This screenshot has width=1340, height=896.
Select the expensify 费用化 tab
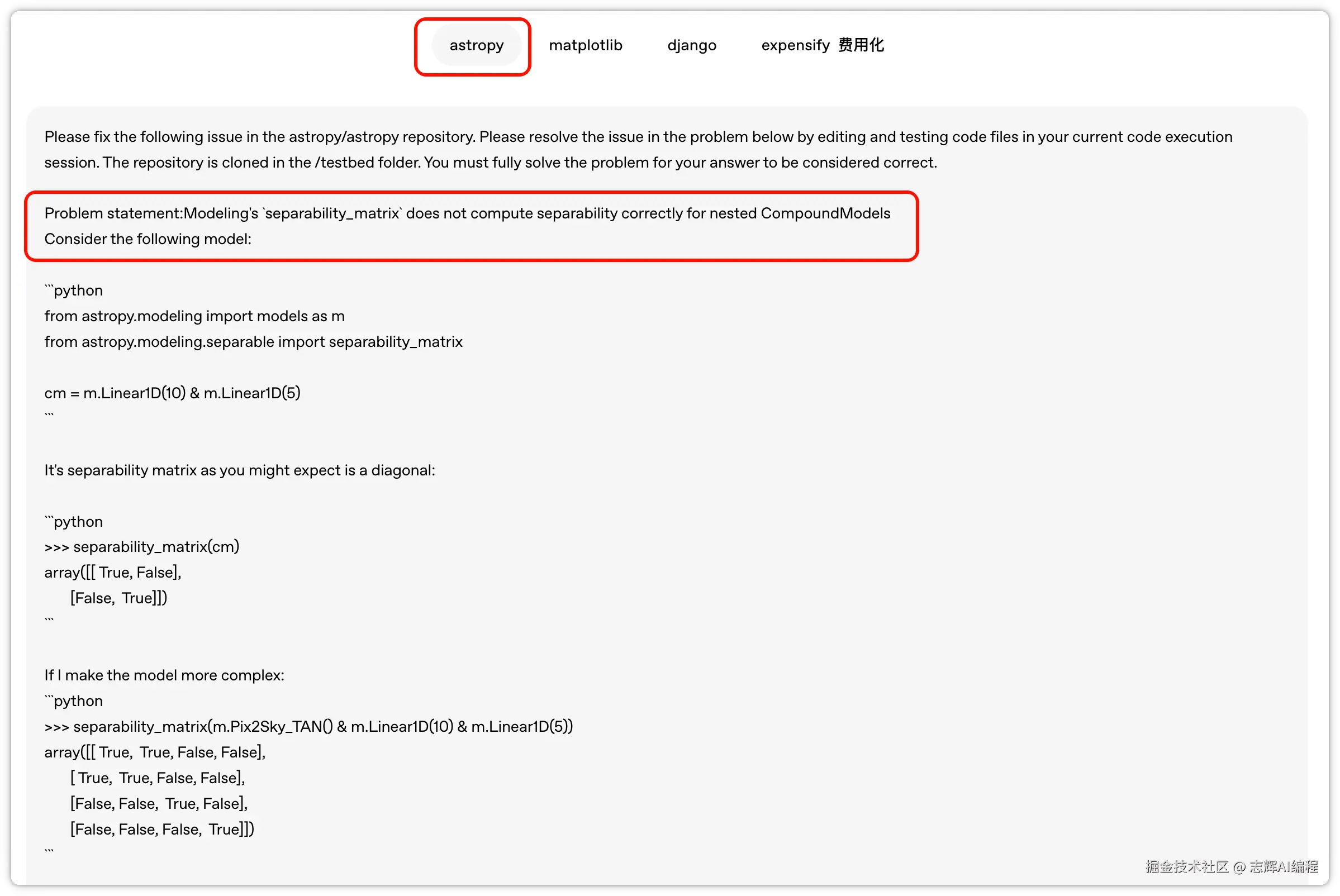coord(822,45)
